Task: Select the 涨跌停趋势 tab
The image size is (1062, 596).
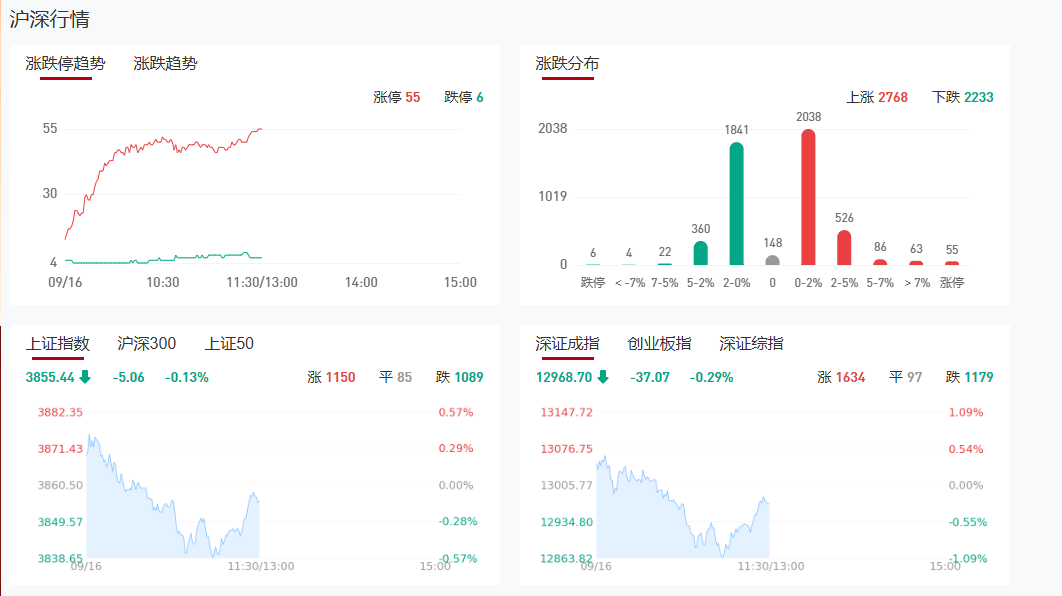Action: [65, 64]
